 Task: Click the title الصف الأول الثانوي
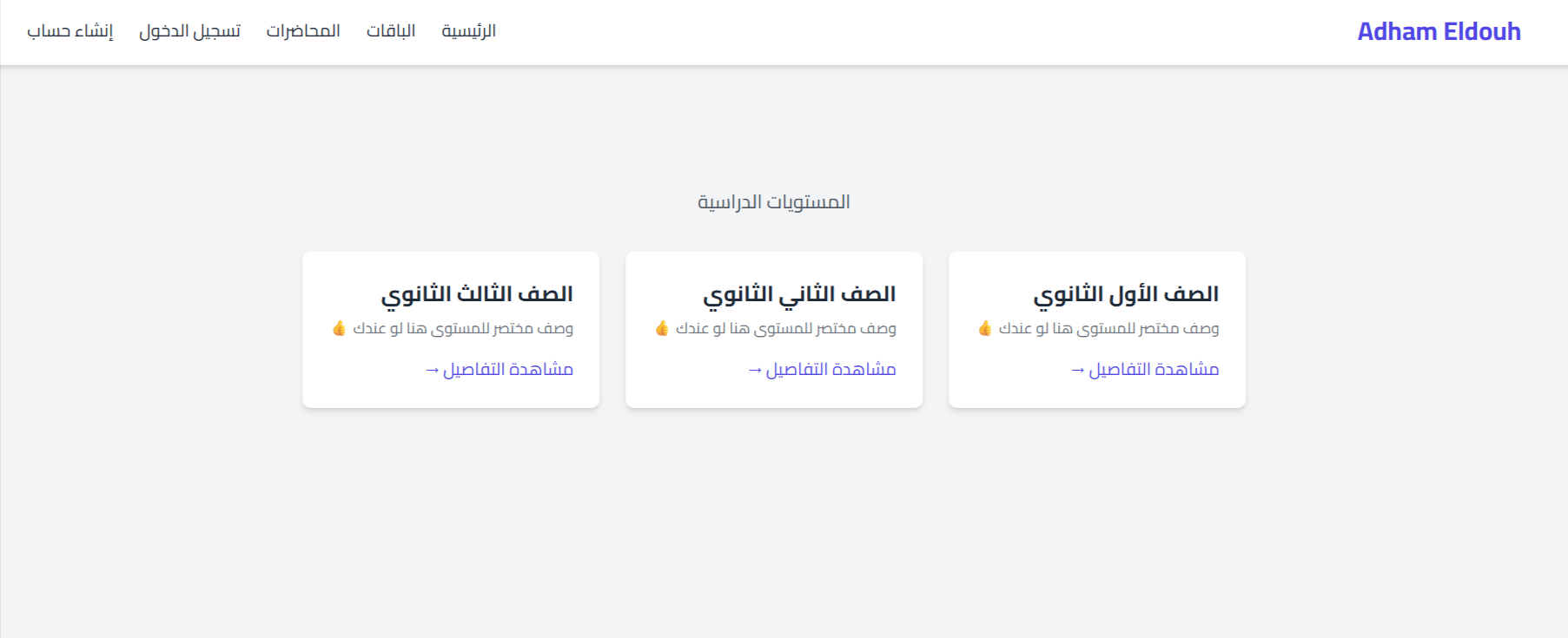[1127, 293]
